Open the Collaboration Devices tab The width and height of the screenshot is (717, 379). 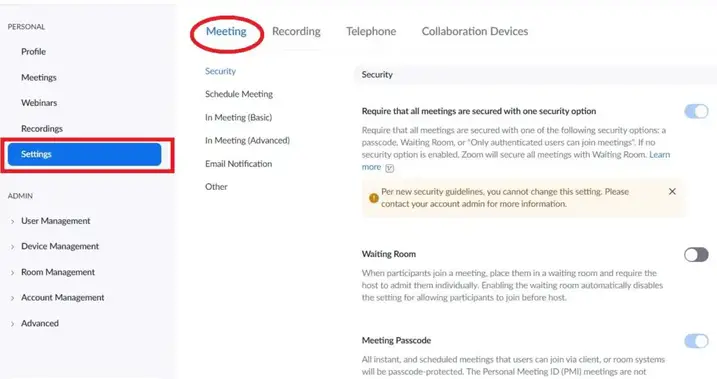coord(475,31)
